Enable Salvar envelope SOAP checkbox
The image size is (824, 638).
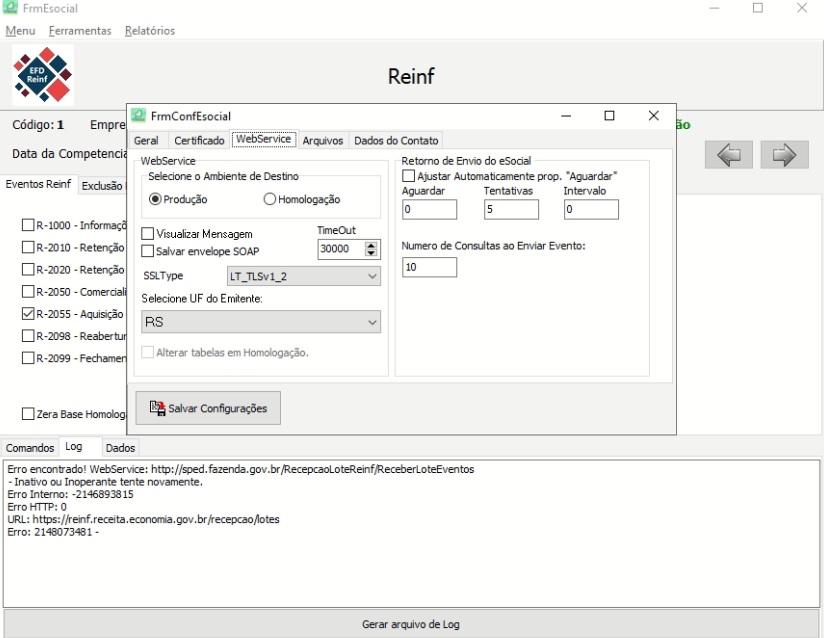148,251
